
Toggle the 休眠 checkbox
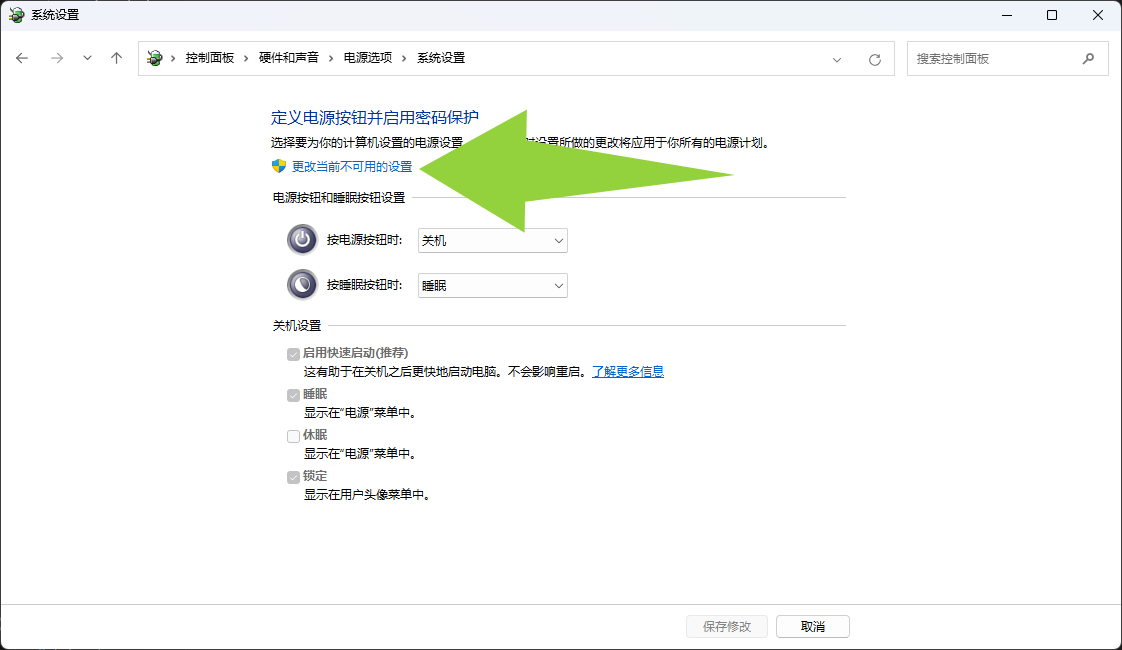tap(293, 436)
